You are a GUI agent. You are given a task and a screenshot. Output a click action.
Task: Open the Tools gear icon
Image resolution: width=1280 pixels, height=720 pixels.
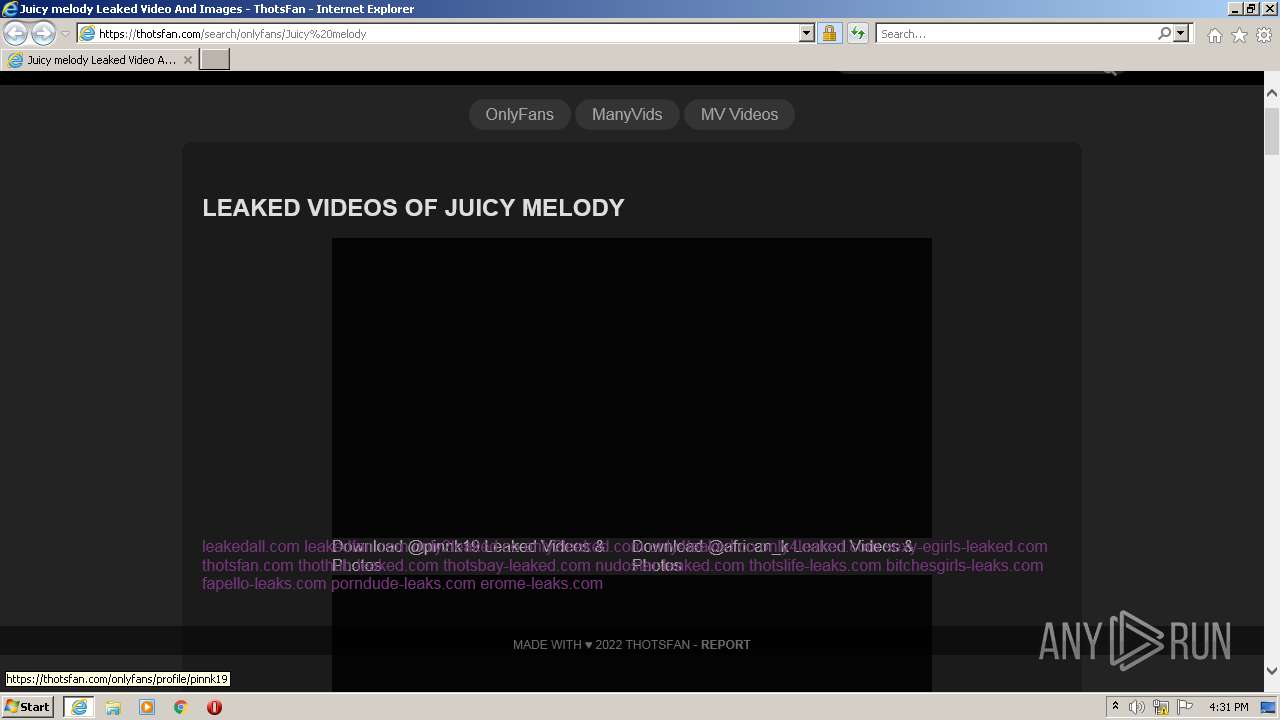coord(1264,35)
